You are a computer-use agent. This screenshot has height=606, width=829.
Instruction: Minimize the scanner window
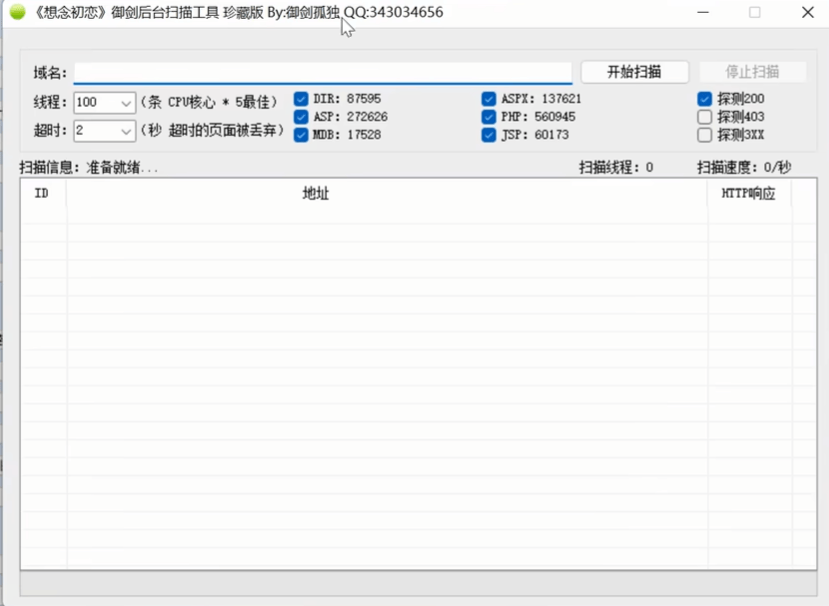click(x=703, y=12)
